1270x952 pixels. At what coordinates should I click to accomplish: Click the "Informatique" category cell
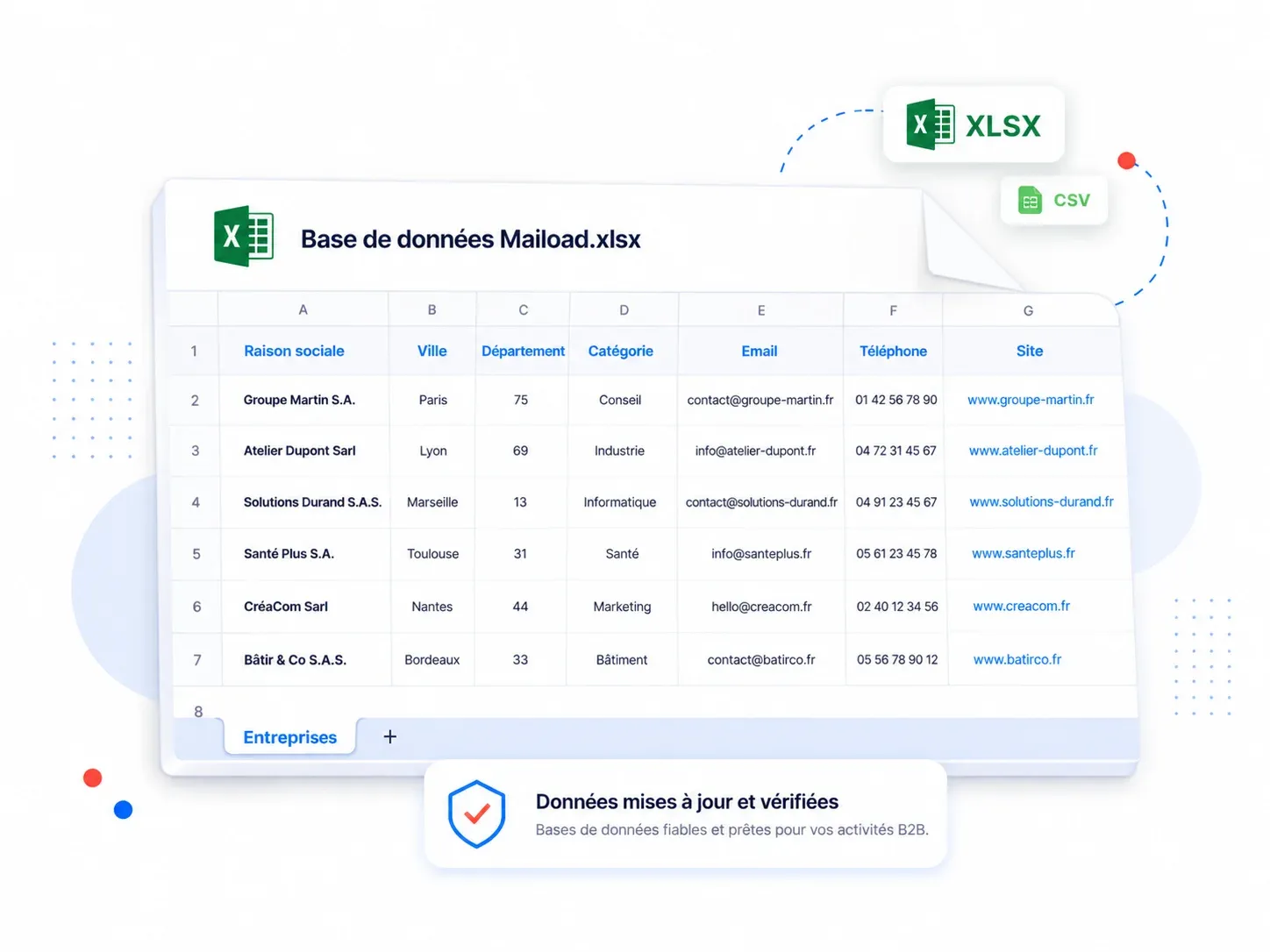pos(620,502)
